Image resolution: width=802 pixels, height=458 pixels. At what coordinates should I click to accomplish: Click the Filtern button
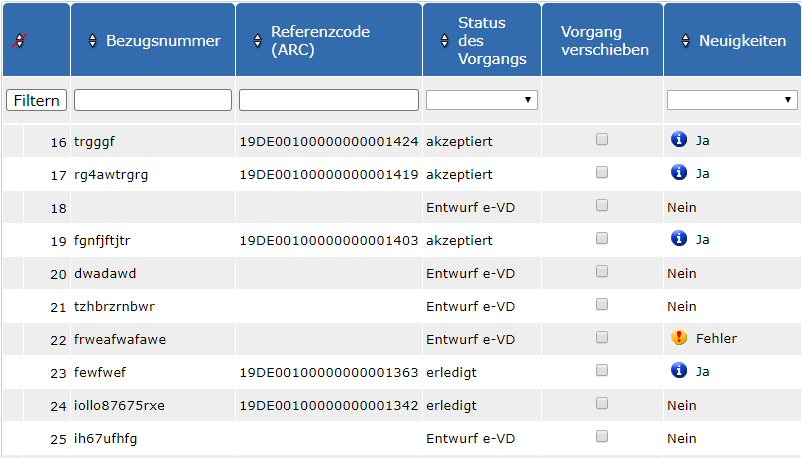[x=36, y=100]
